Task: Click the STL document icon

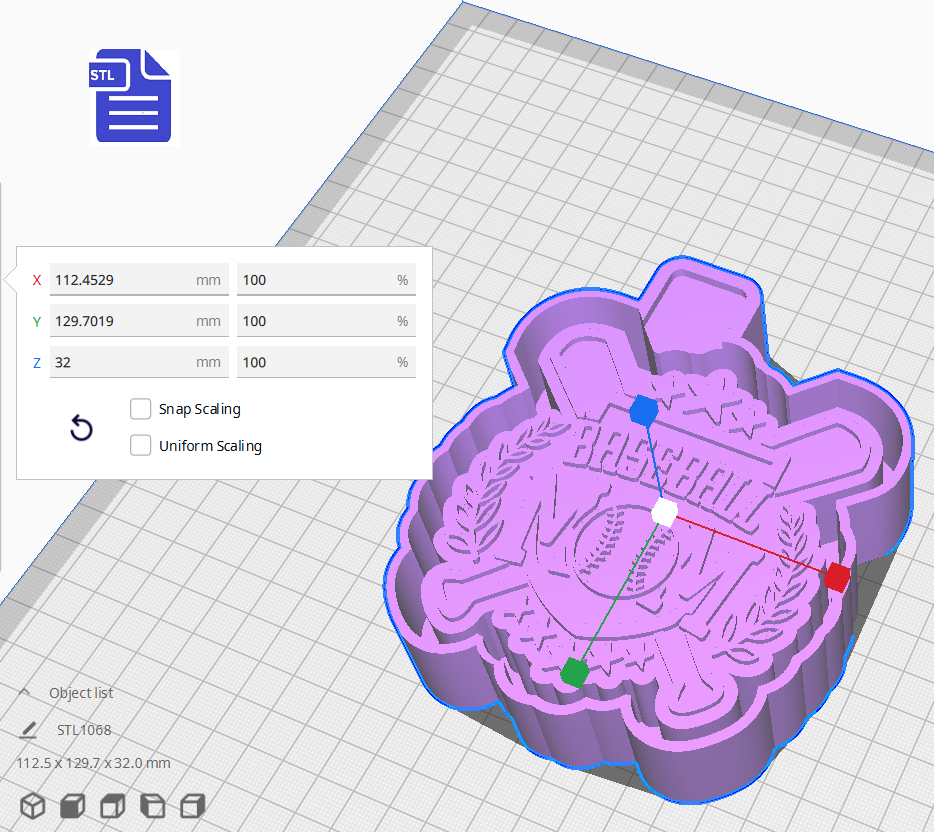Action: pyautogui.click(x=133, y=96)
